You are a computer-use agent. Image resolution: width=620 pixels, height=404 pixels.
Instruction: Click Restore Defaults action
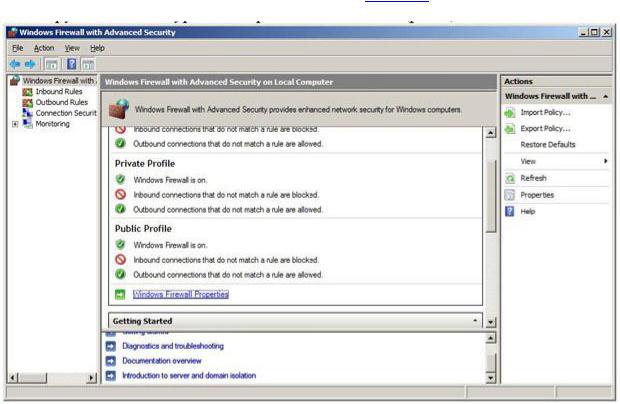point(548,145)
